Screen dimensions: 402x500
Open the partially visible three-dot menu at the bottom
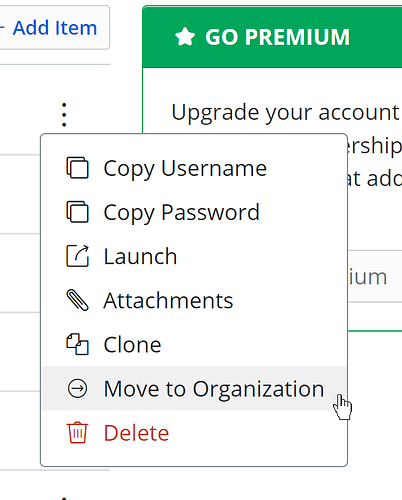point(64,498)
